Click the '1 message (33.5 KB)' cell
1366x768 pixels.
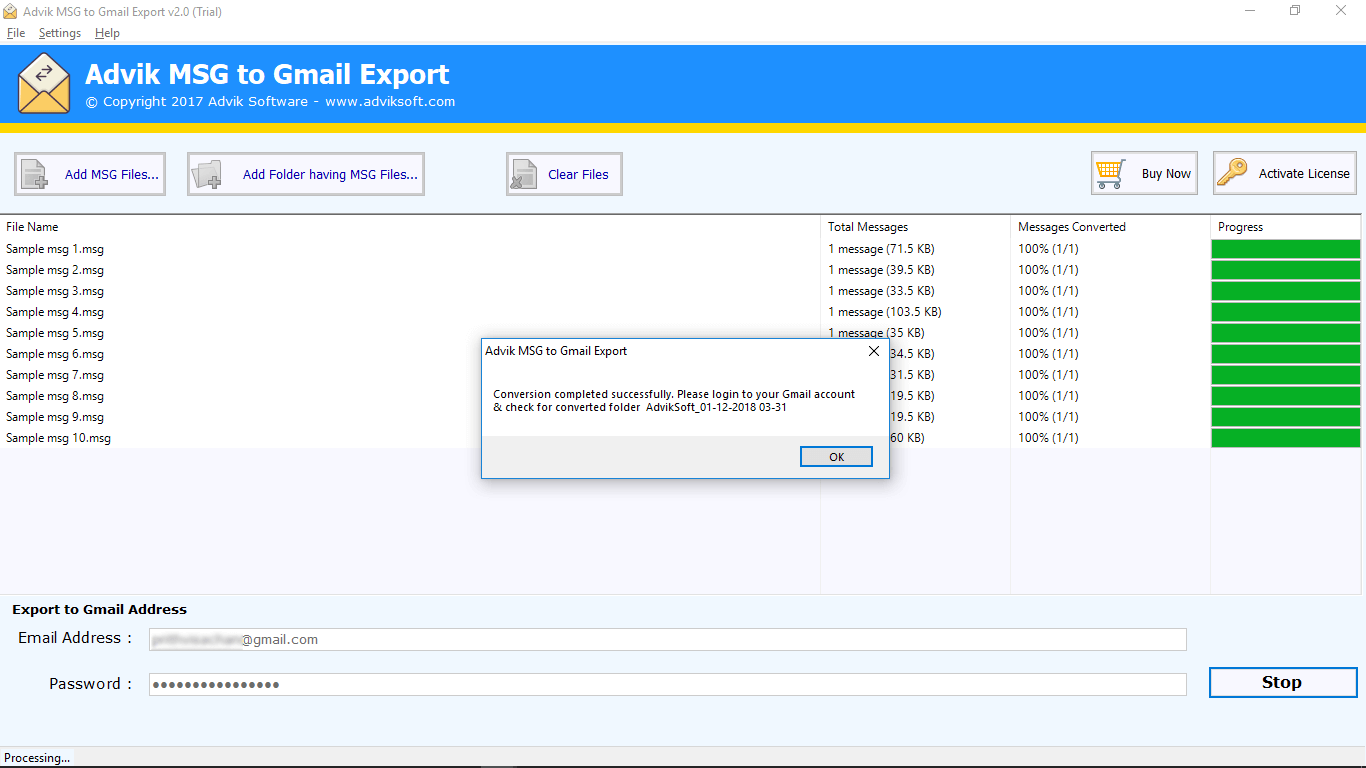coord(881,291)
